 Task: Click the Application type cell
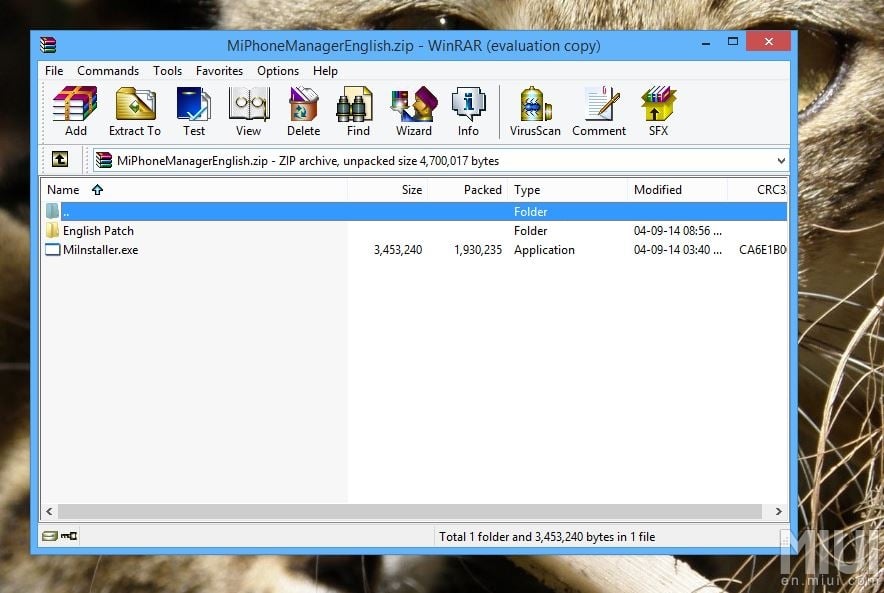pos(544,250)
